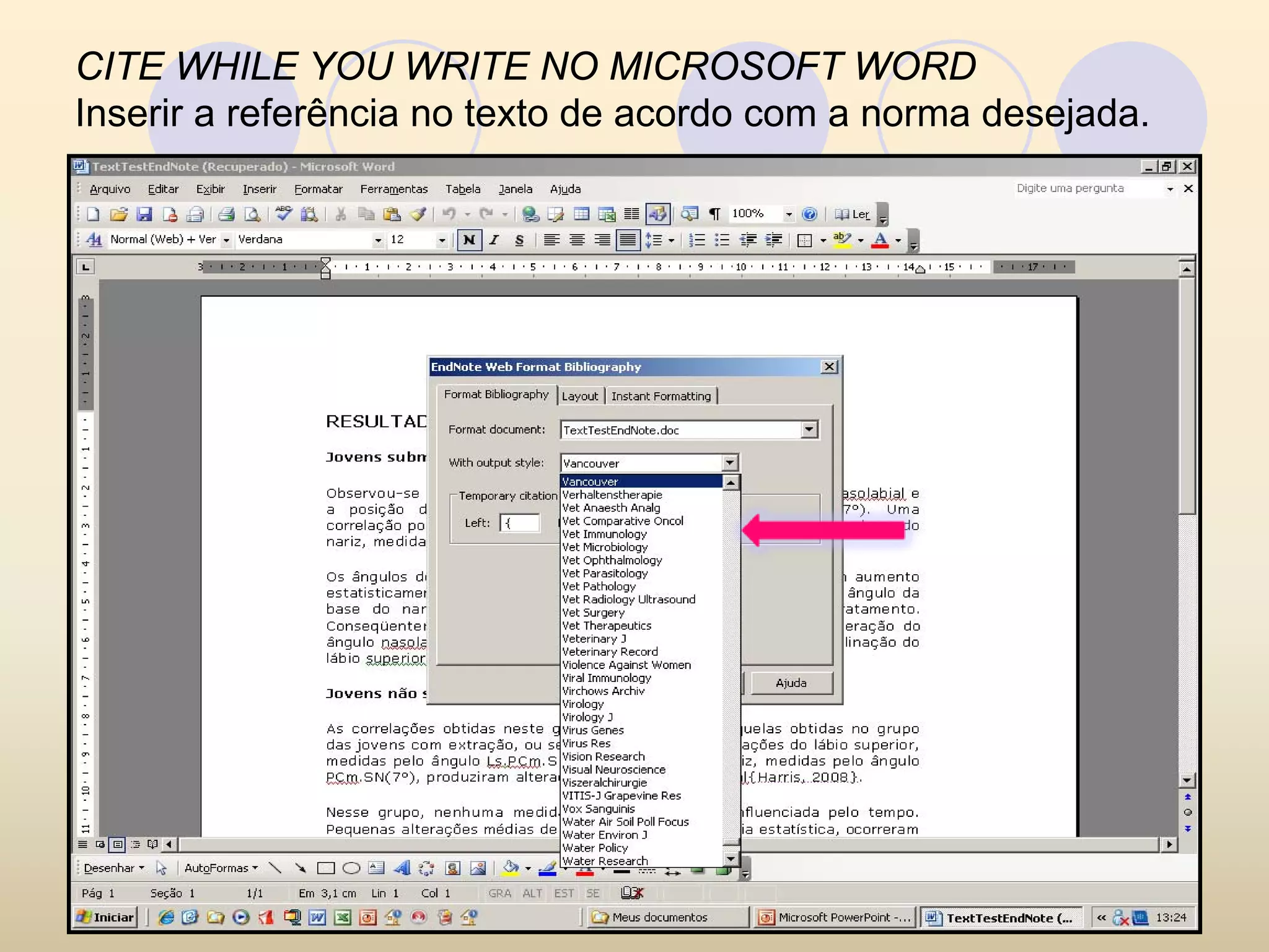Click the Insert Picture icon in Drawing toolbar
1269x952 pixels.
[x=478, y=868]
